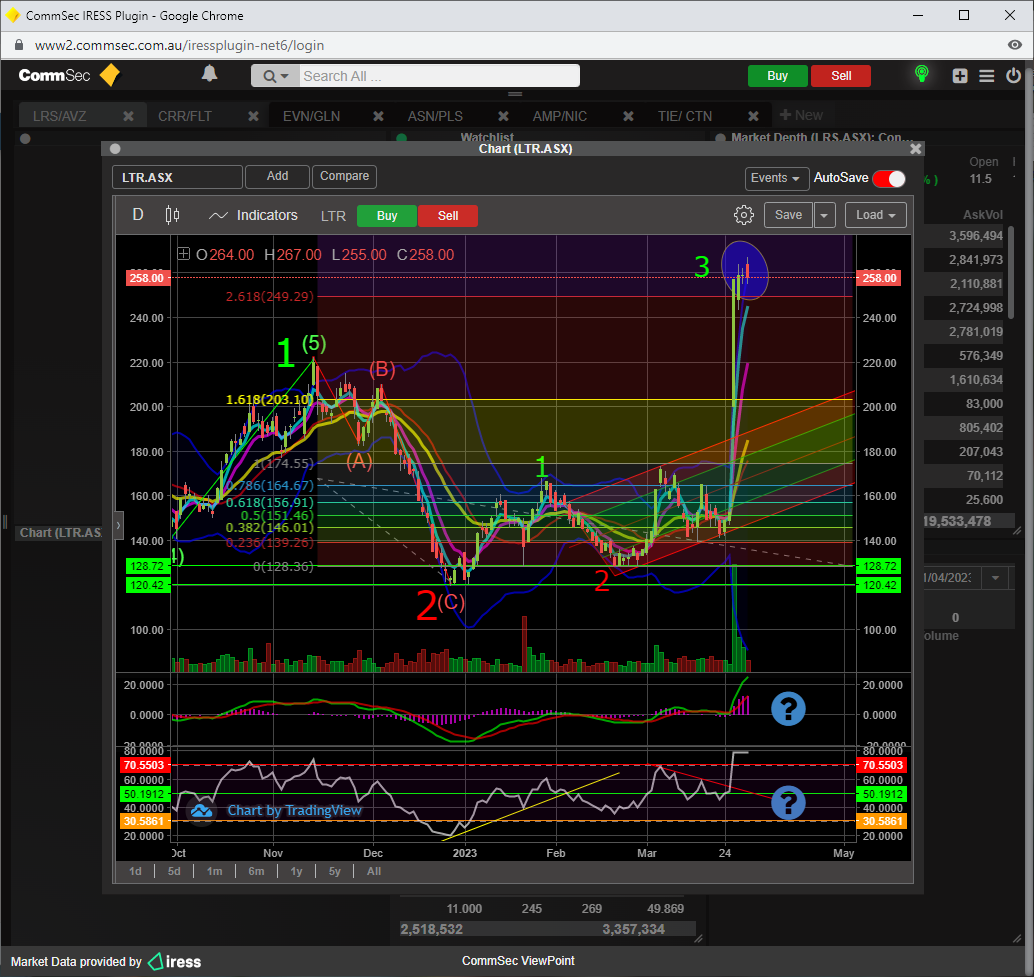Open the chart settings gear

click(743, 215)
